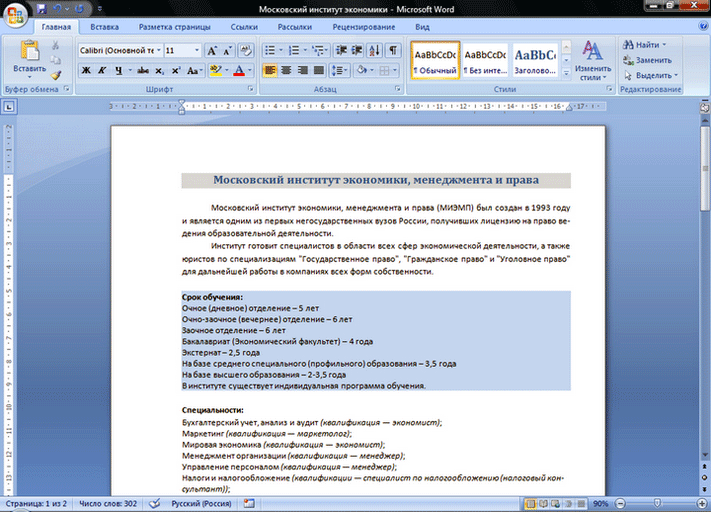The height and width of the screenshot is (512, 711).
Task: Open numbered list dropdown arrow
Action: click(x=305, y=50)
